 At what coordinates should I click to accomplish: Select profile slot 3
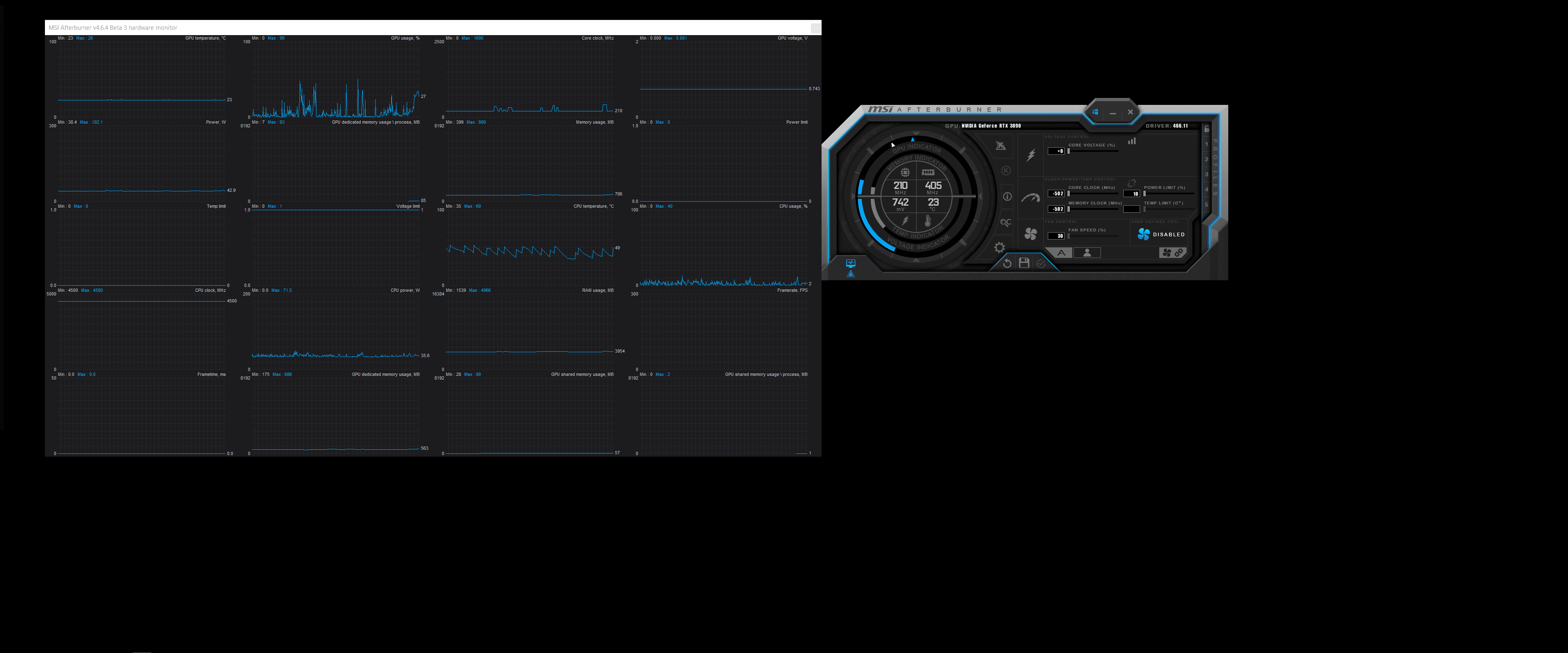pos(1207,175)
